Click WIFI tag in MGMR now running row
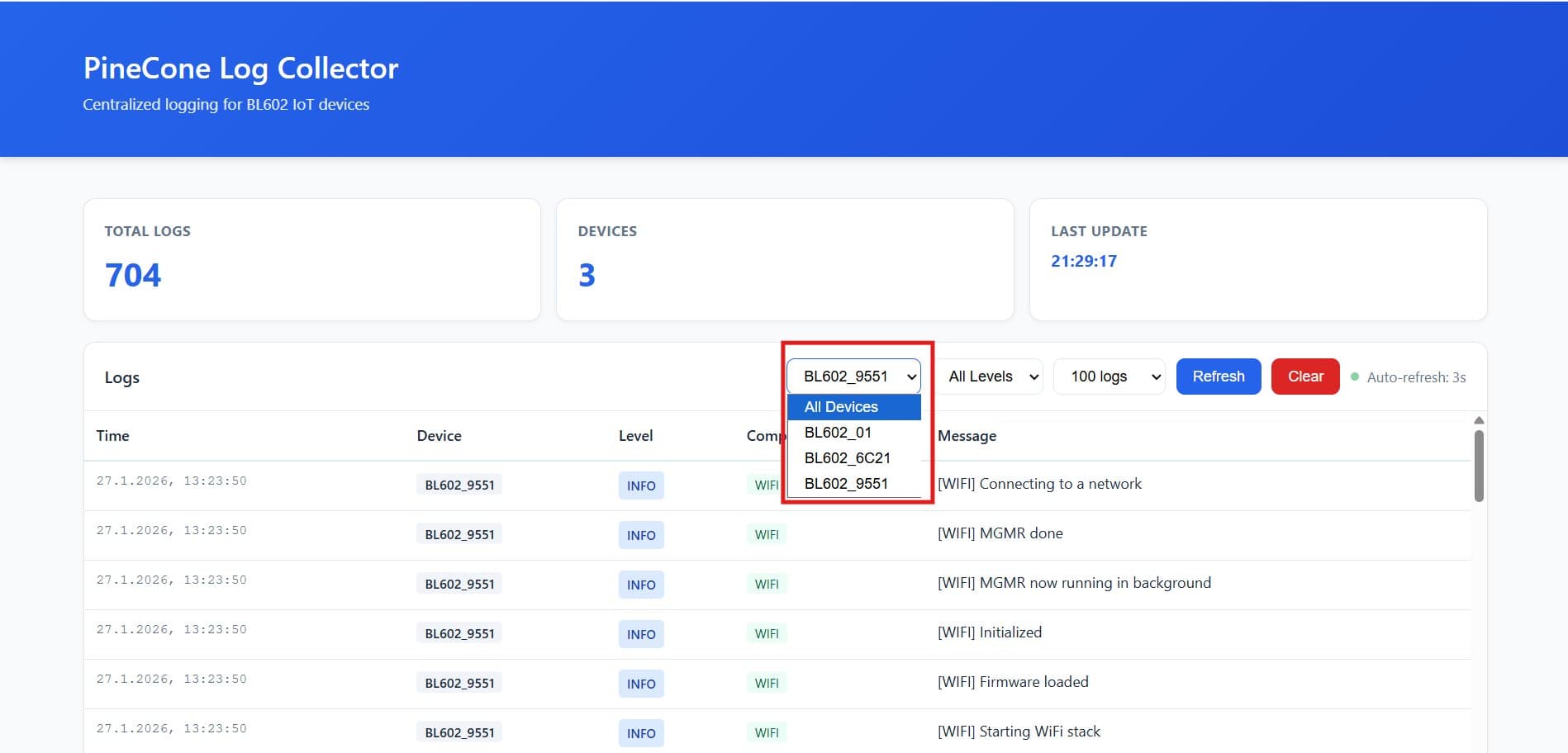Image resolution: width=1568 pixels, height=753 pixels. tap(767, 585)
